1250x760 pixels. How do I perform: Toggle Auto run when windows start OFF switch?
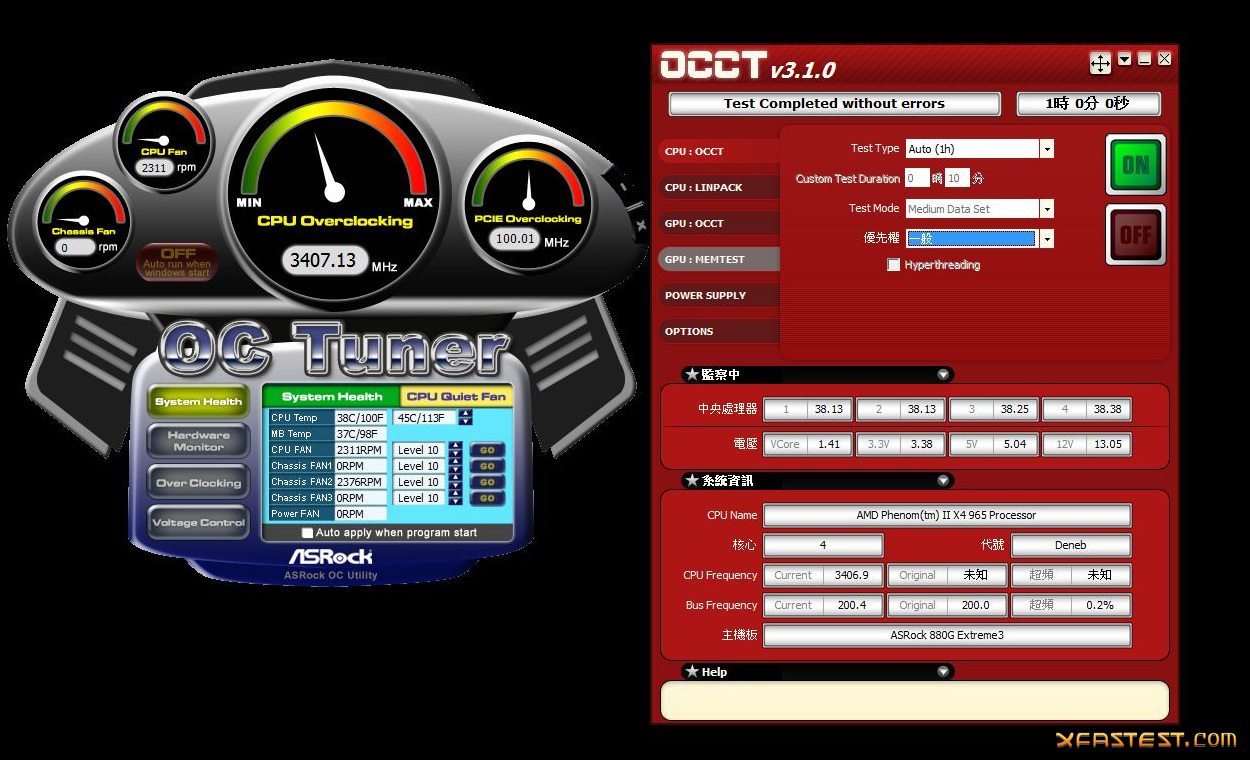(178, 262)
